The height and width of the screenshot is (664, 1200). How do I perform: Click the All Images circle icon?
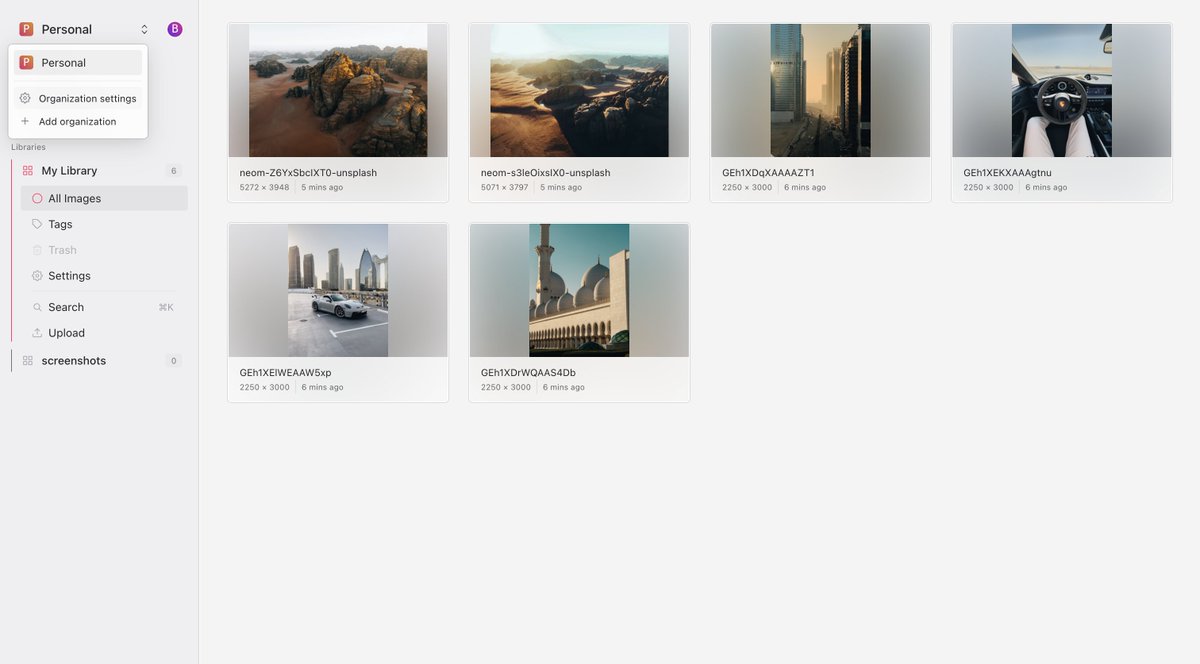[37, 198]
